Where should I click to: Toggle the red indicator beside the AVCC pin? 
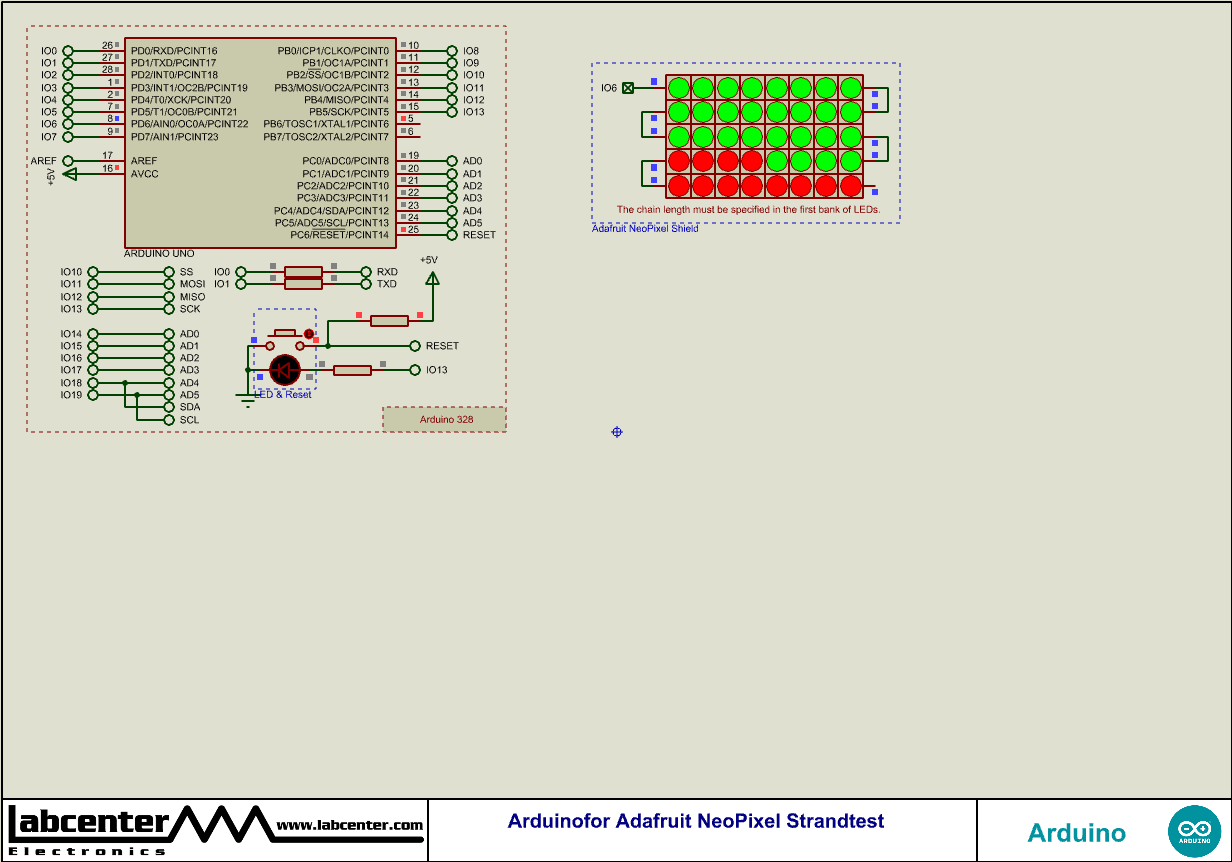point(117,167)
